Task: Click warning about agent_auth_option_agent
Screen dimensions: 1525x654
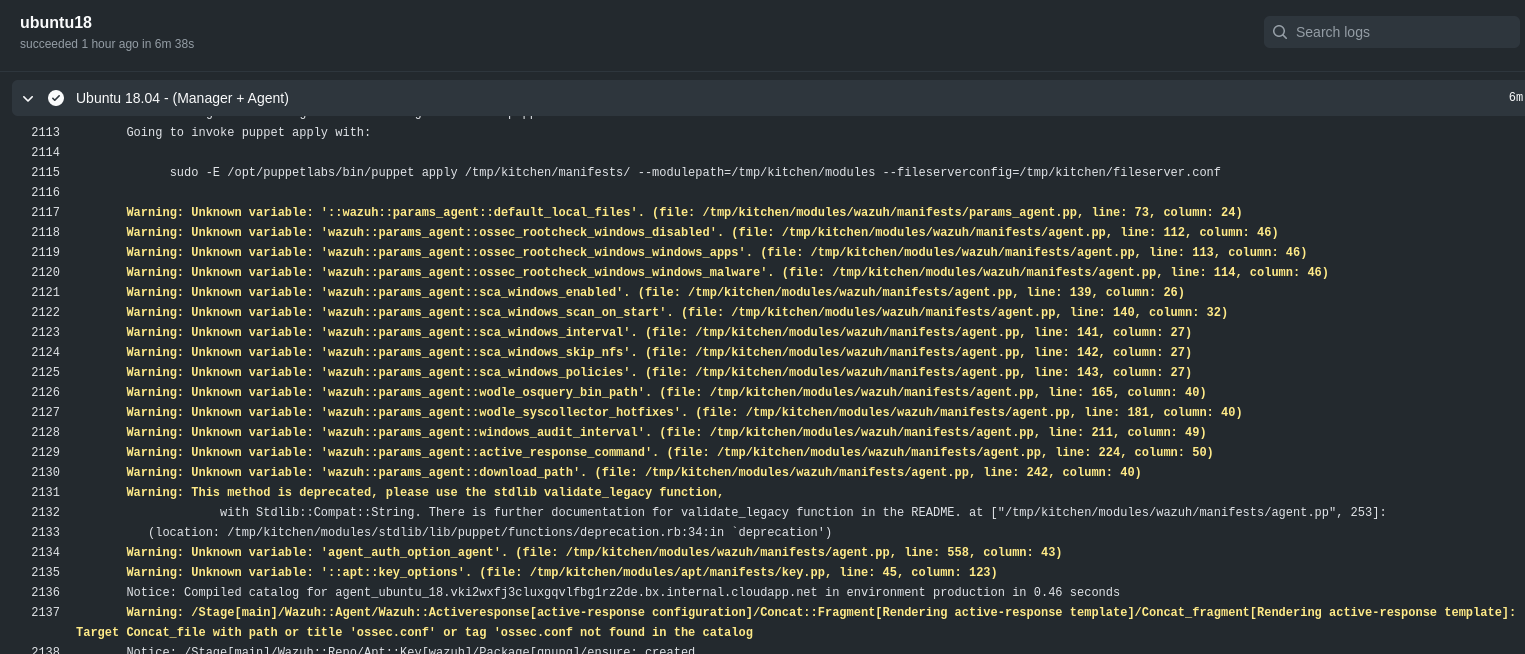Action: tap(594, 553)
